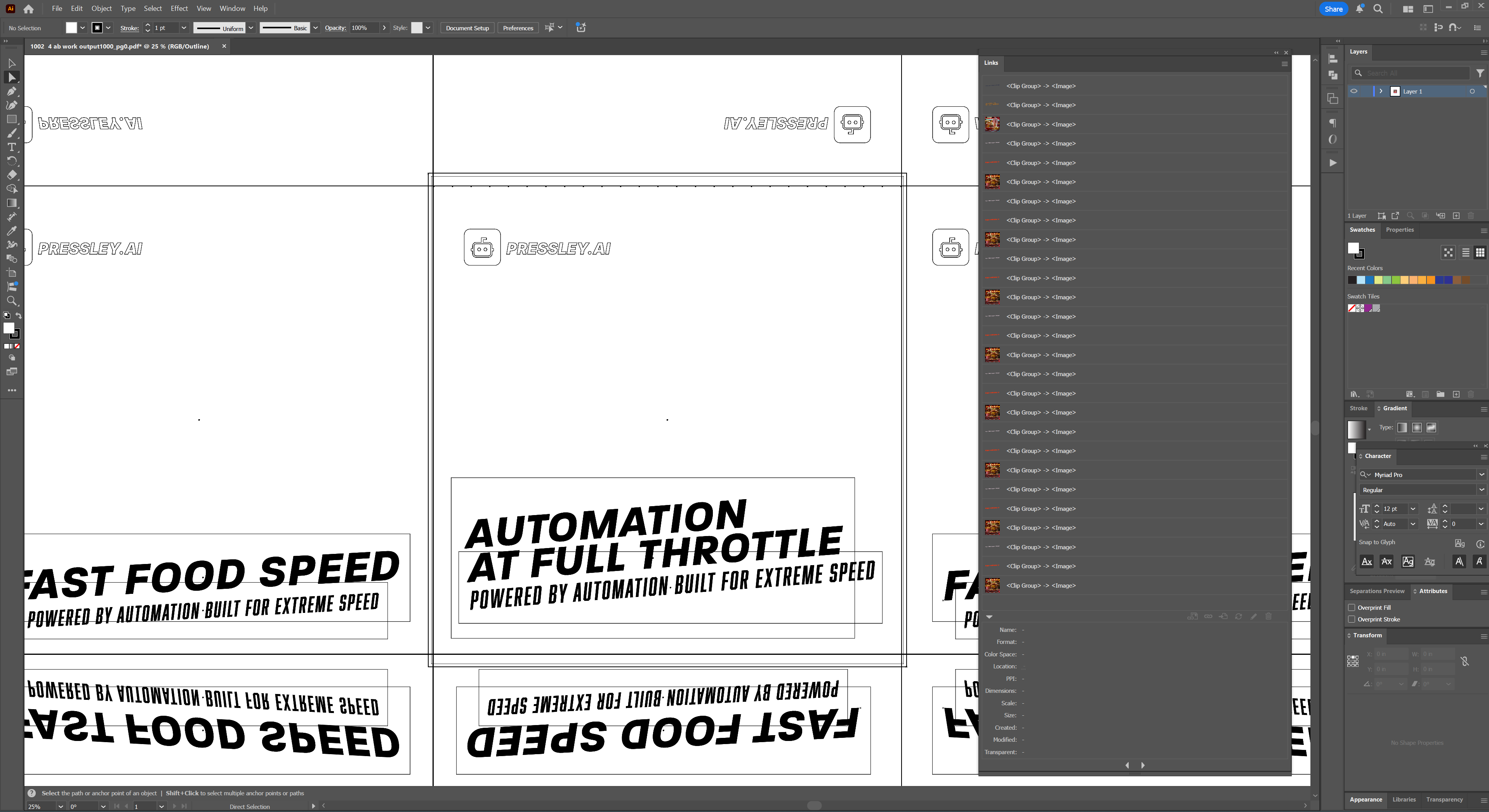The height and width of the screenshot is (812, 1489).
Task: Switch to the Libraries tab
Action: point(1404,800)
